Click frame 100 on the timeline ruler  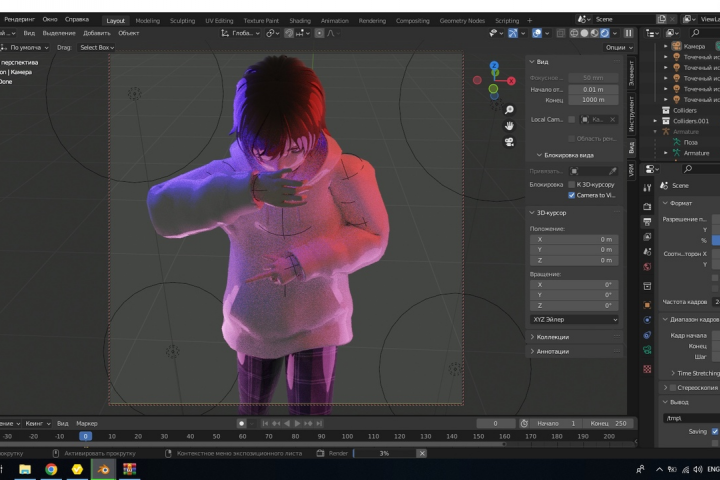347,436
